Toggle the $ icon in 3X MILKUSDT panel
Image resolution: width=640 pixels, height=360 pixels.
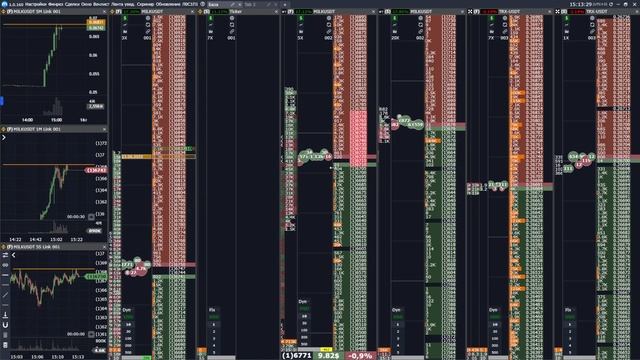click(x=125, y=18)
